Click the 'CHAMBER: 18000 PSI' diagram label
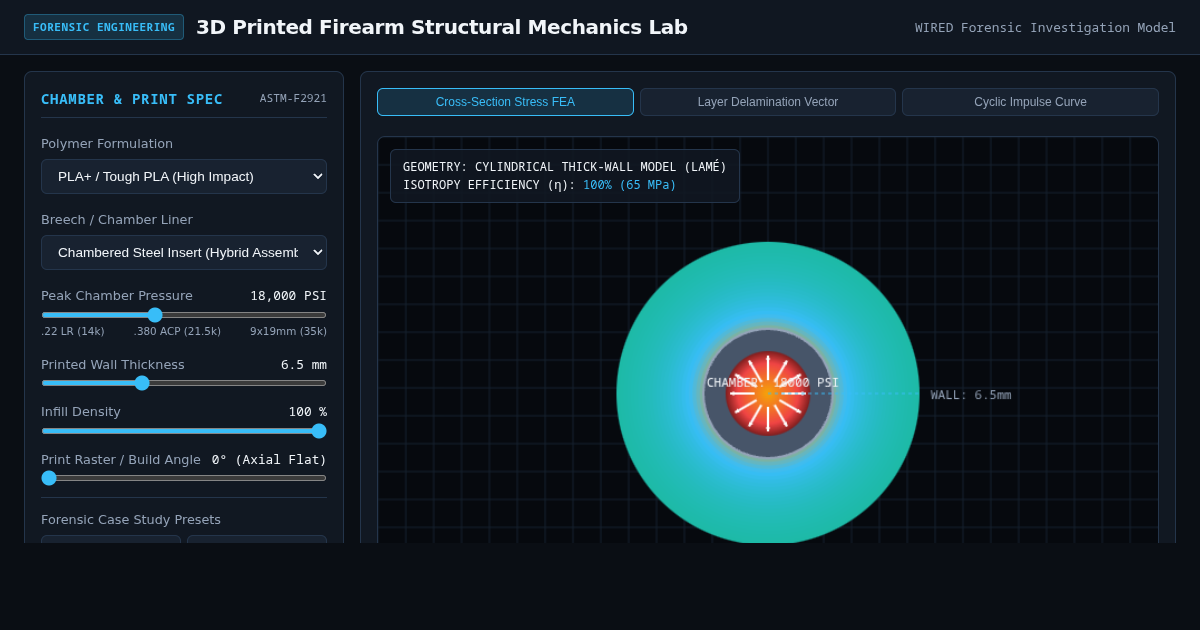The image size is (1200, 630). (773, 383)
